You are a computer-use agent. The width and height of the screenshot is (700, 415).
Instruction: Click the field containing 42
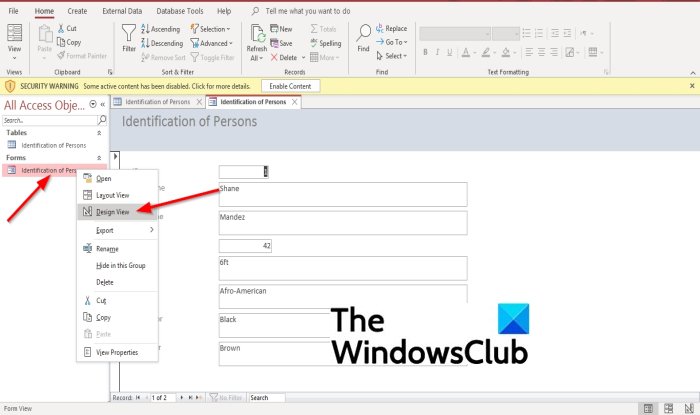(x=245, y=246)
